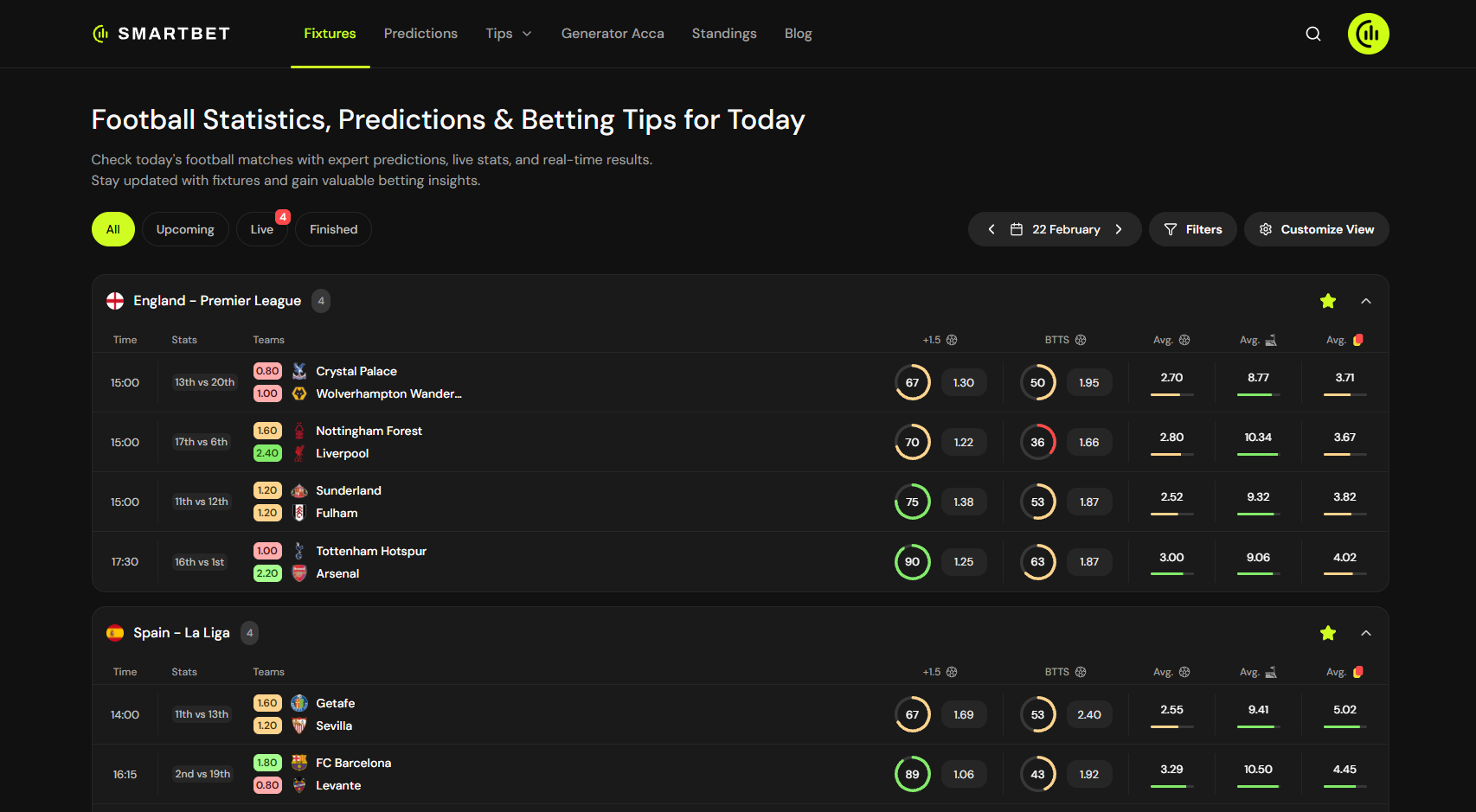Click the Liverpool club crest
The height and width of the screenshot is (812, 1476).
[299, 453]
